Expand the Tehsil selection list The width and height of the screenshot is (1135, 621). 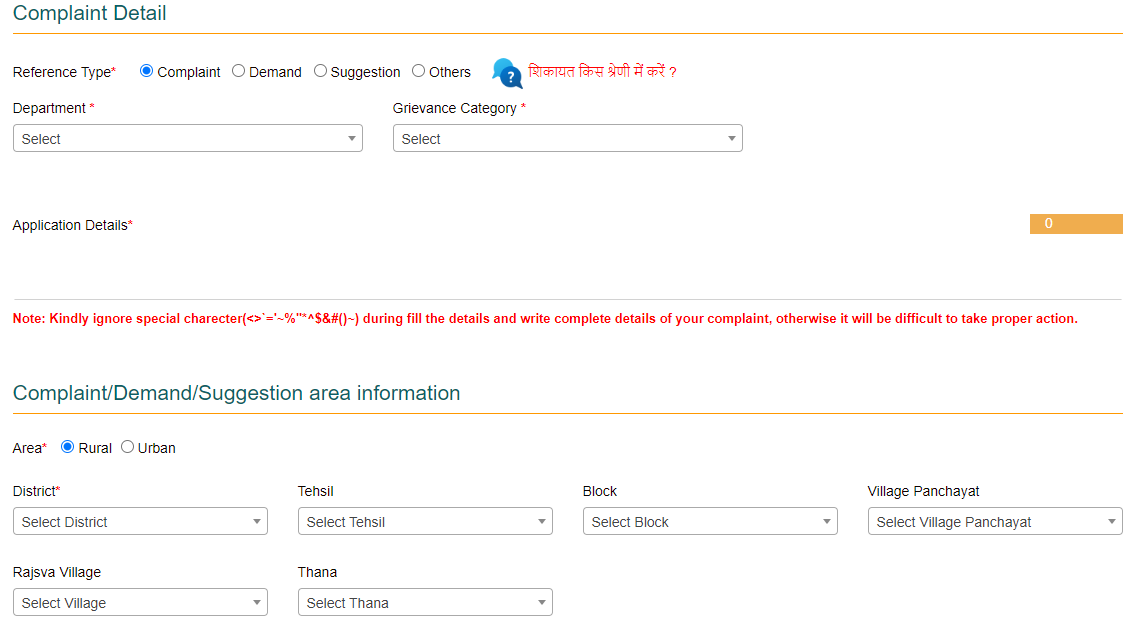(x=425, y=521)
